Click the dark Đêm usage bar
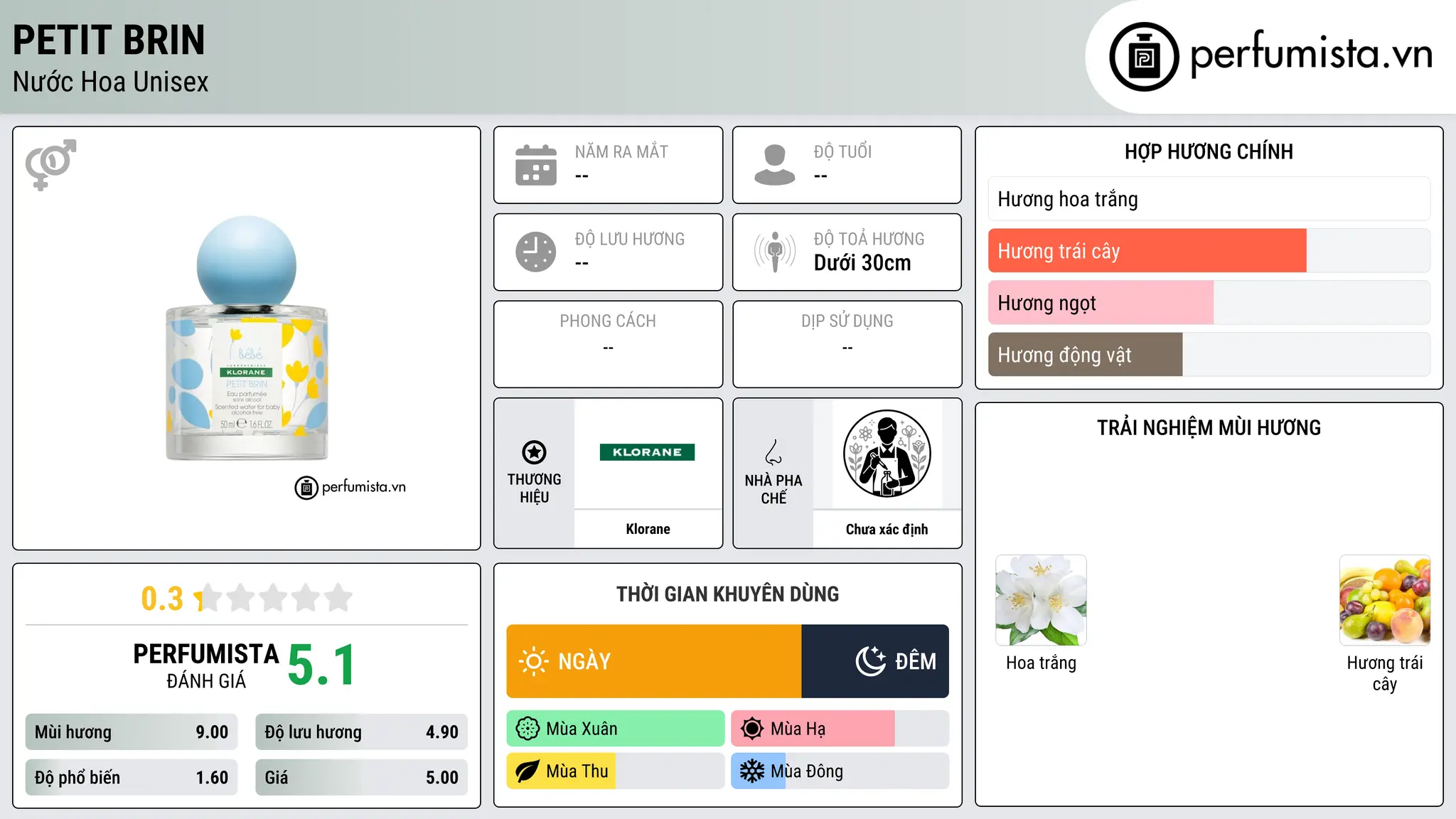The image size is (1456, 819). tap(875, 661)
